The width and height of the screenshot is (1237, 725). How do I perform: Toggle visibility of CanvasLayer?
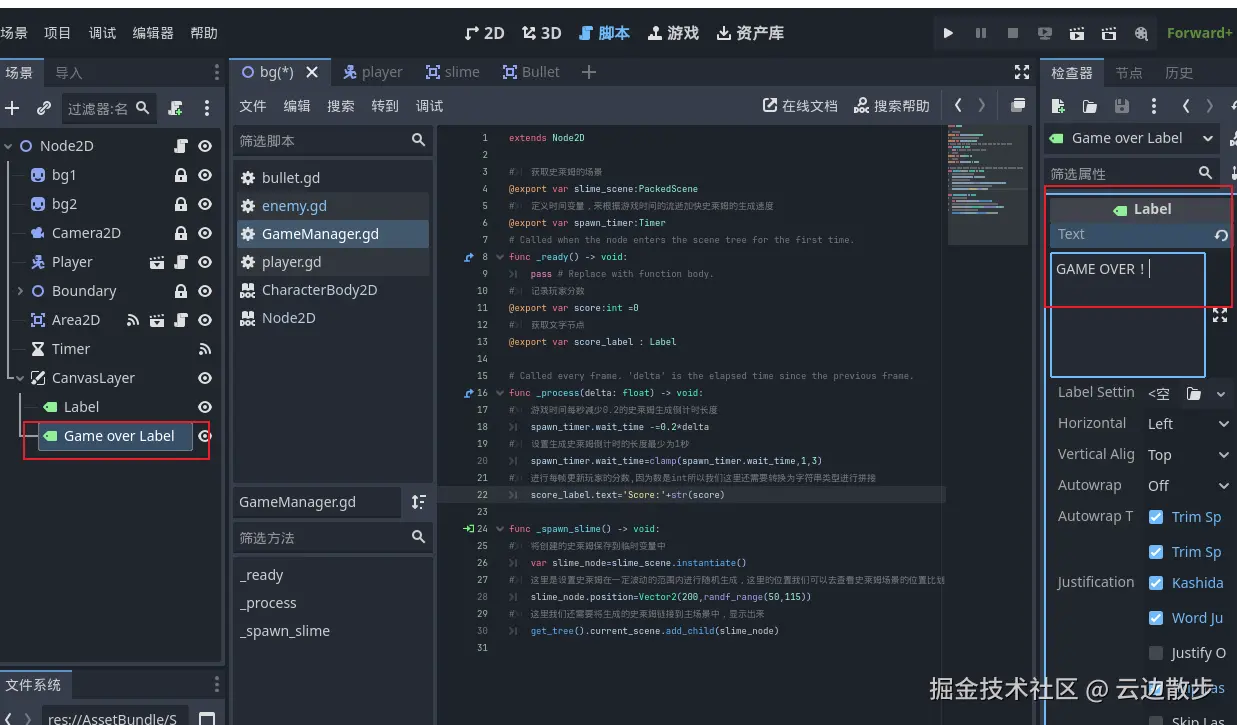pos(205,378)
